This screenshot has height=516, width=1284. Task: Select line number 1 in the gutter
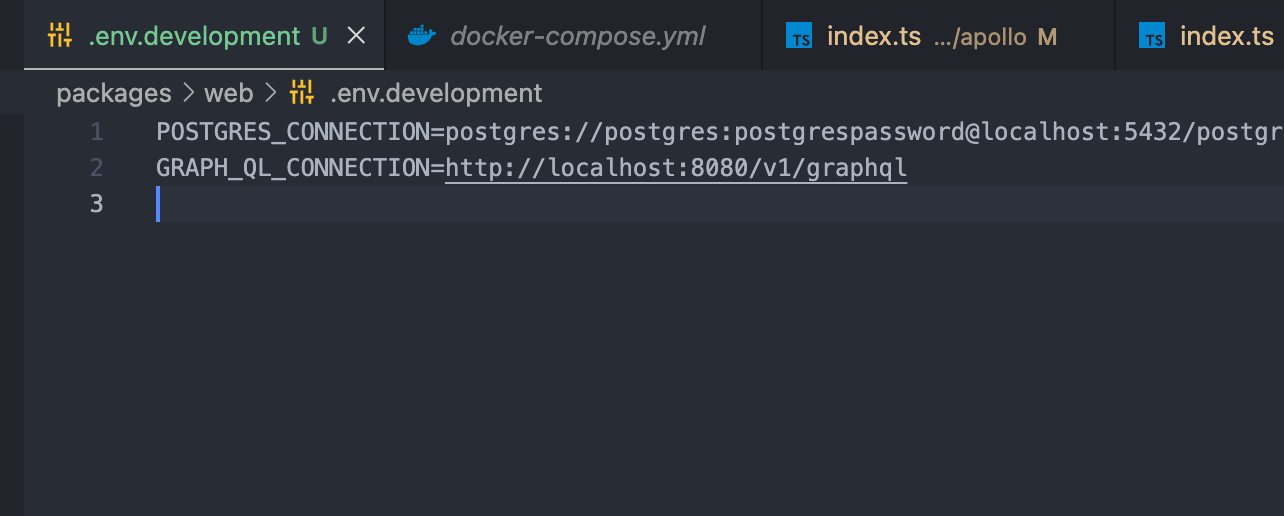pos(96,131)
